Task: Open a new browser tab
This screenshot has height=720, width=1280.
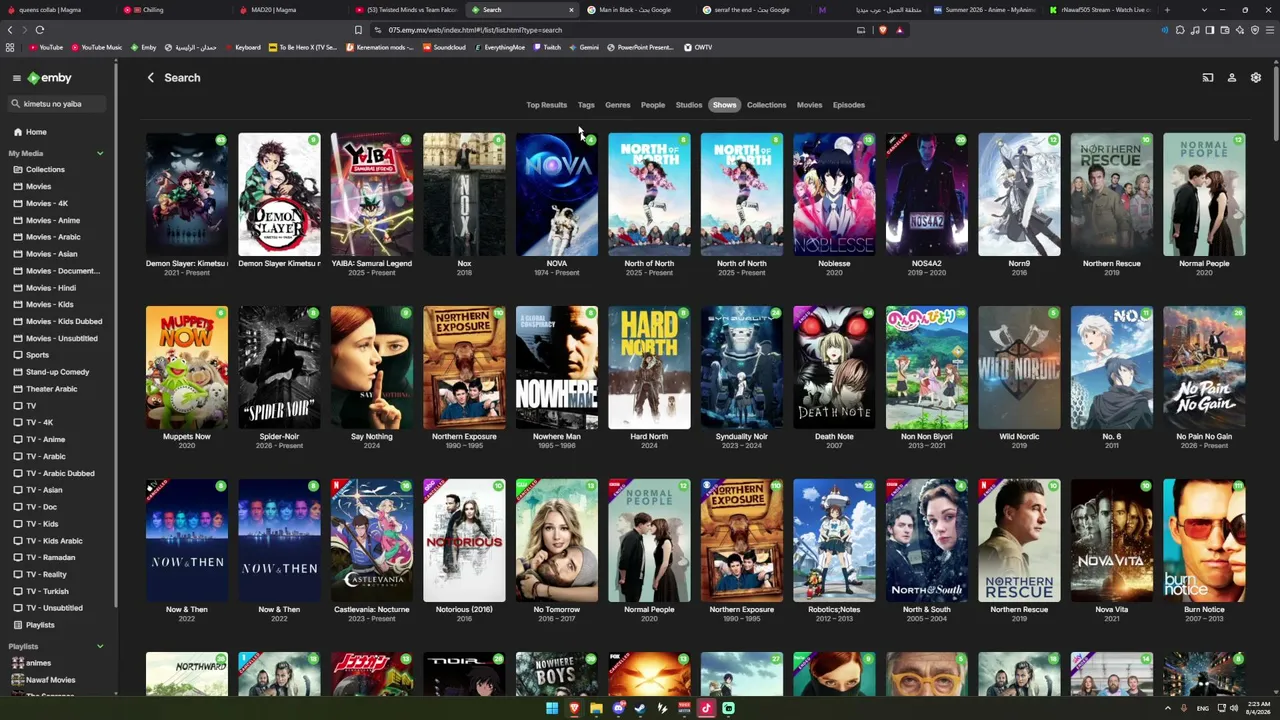Action: (1167, 10)
